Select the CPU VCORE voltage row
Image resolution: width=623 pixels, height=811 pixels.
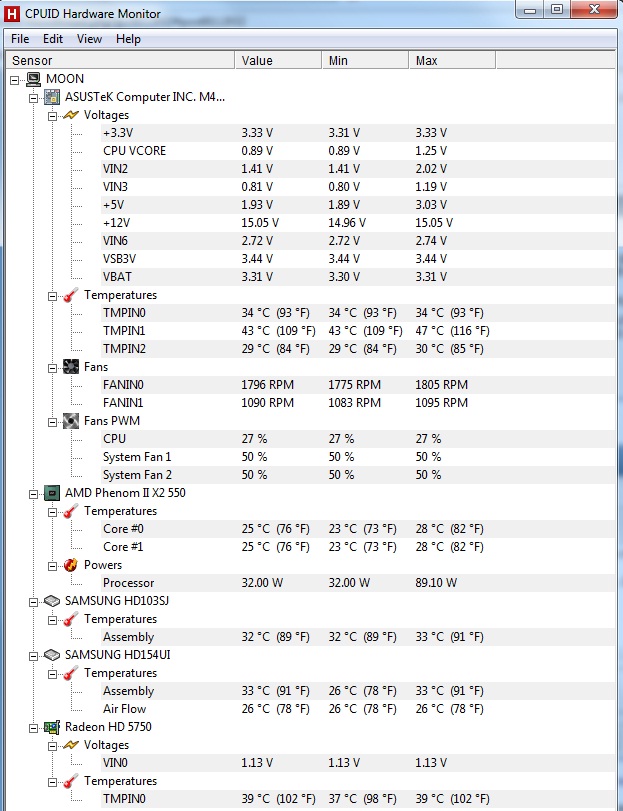pos(358,151)
